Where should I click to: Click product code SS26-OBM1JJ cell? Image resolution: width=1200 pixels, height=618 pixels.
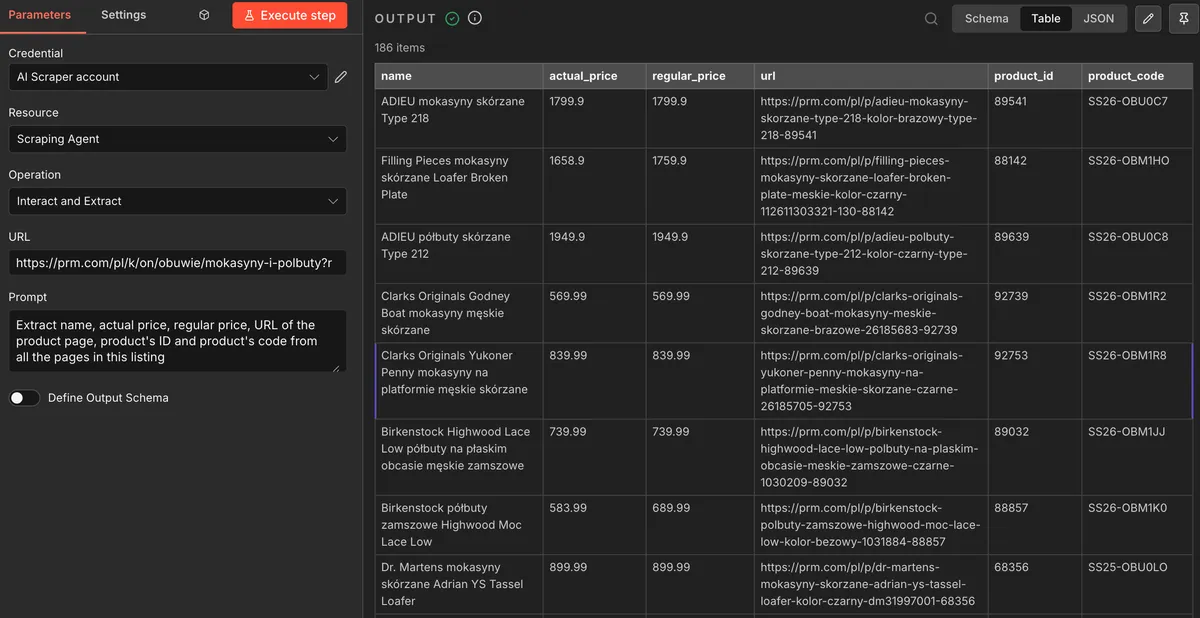[x=1137, y=457]
